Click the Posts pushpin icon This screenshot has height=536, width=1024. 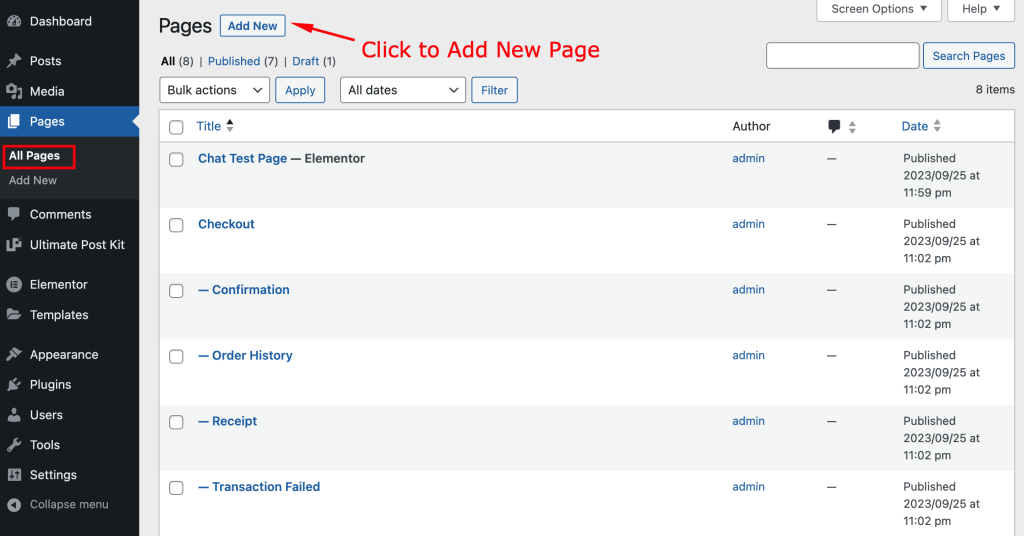click(14, 61)
